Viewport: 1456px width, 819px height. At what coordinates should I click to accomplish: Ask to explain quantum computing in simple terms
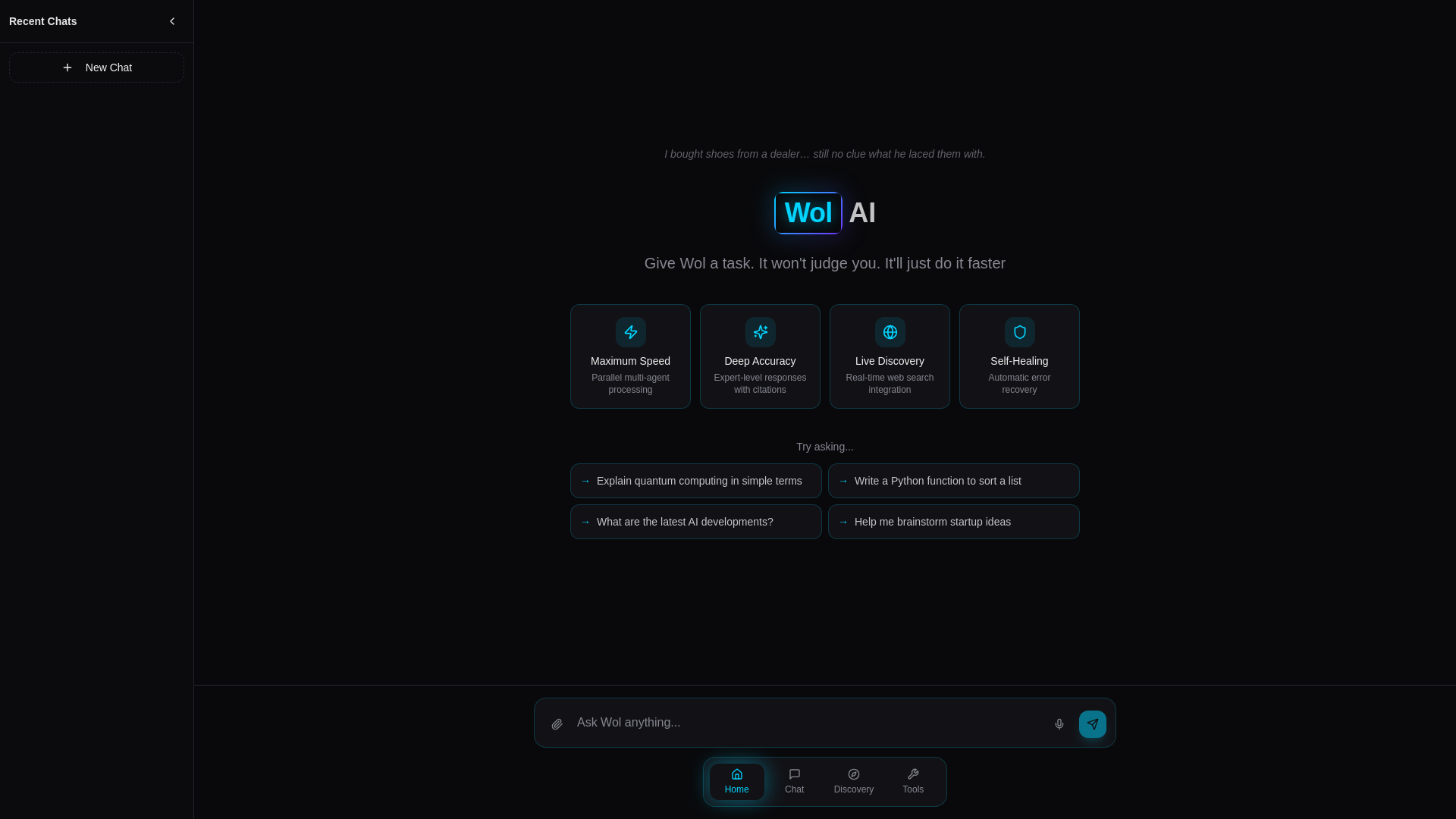695,480
